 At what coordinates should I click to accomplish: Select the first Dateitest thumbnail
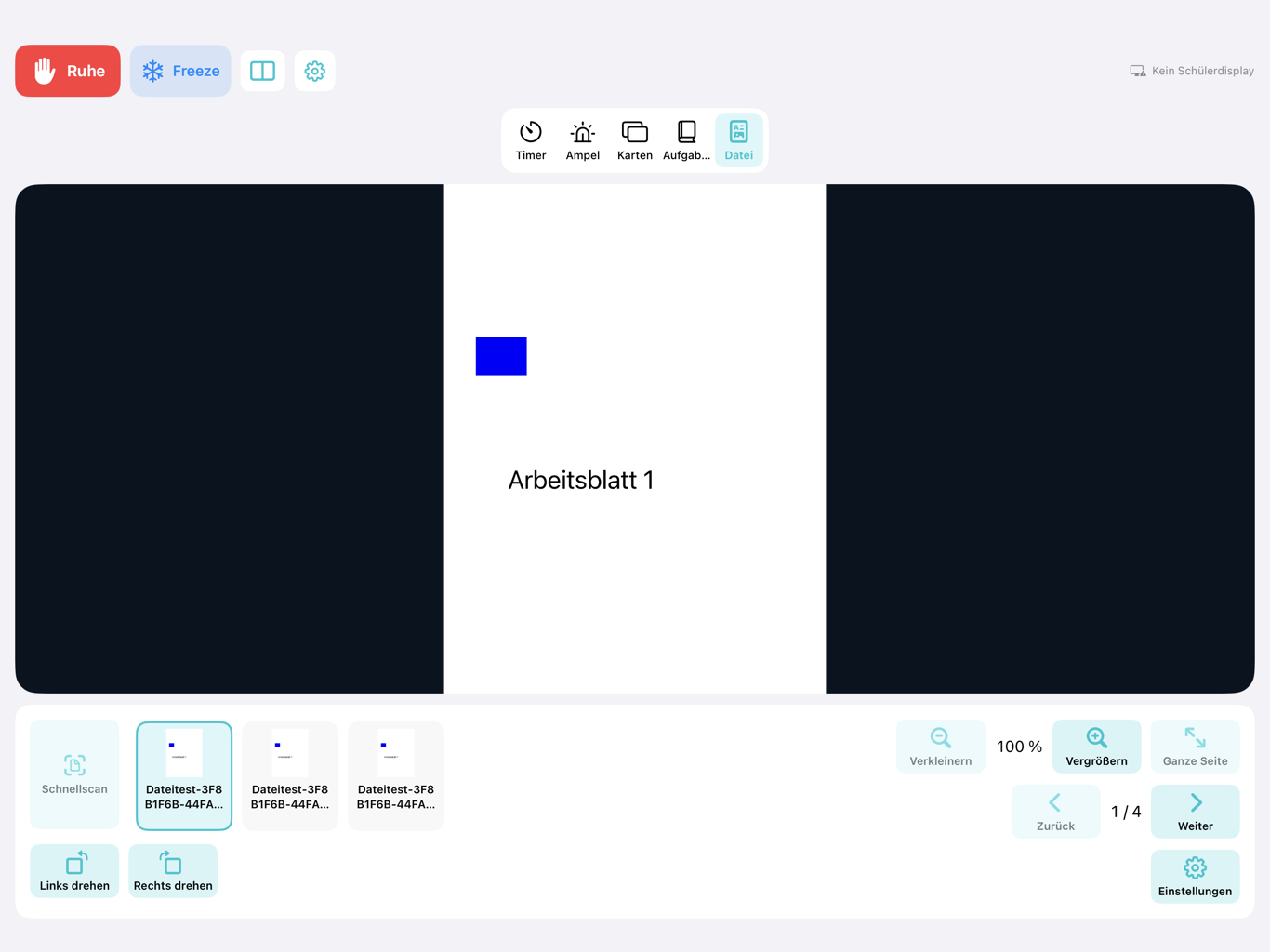184,776
